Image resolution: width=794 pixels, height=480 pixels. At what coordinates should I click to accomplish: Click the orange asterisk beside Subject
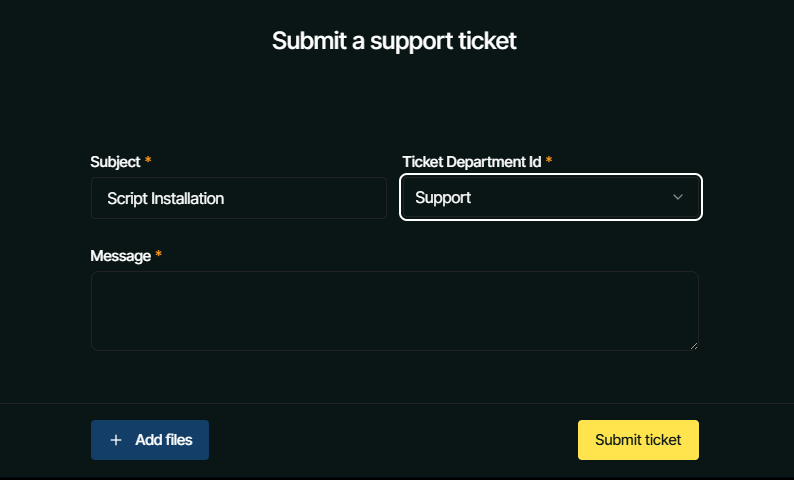[149, 161]
